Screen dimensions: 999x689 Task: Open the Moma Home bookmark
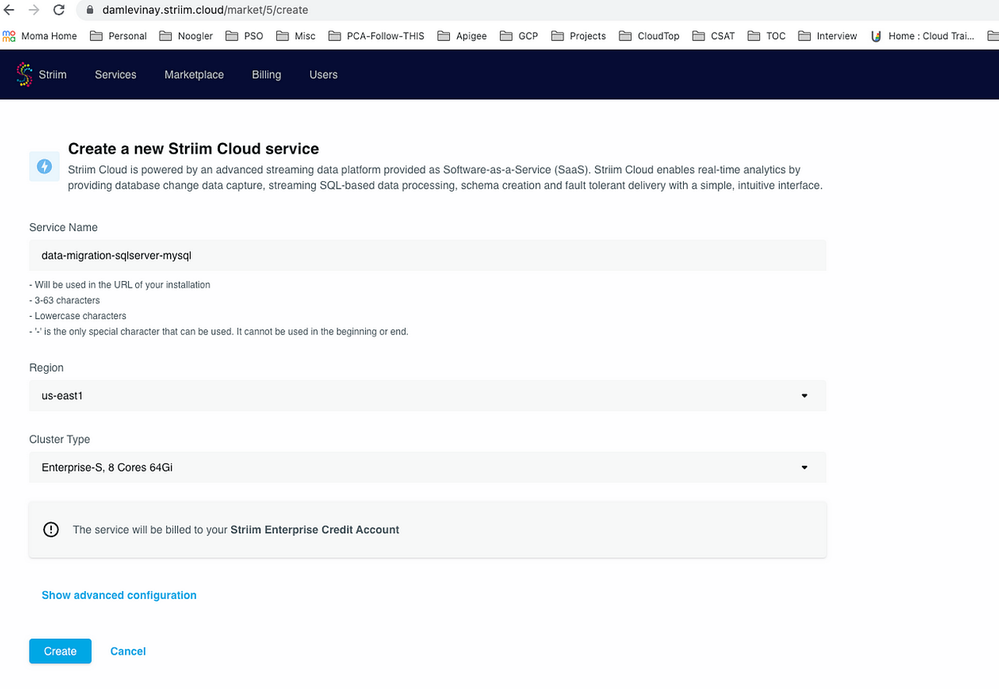coord(40,36)
